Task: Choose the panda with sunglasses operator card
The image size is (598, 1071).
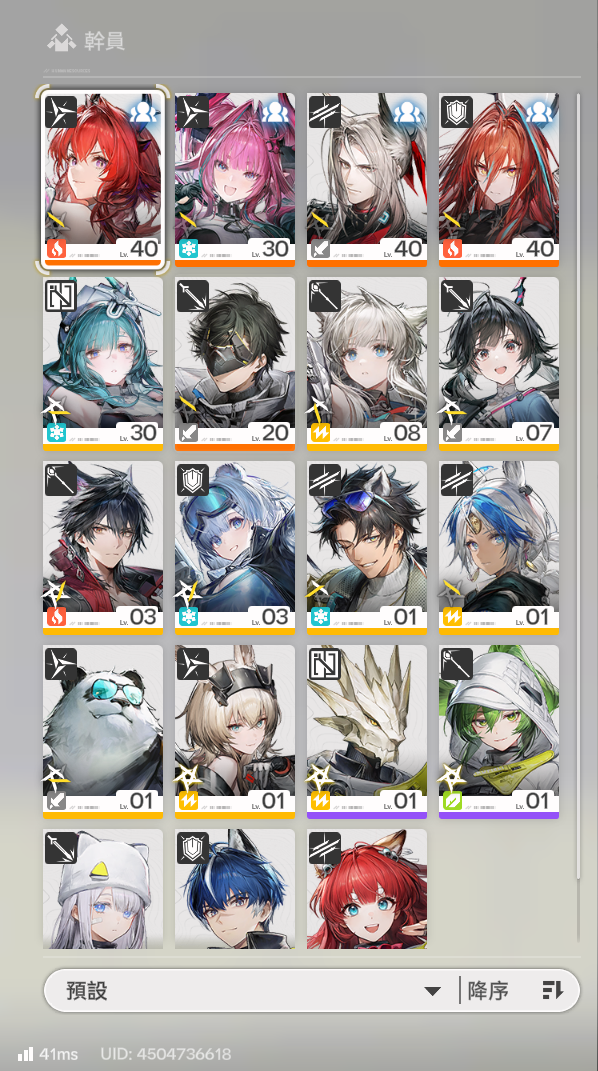Action: pyautogui.click(x=102, y=732)
